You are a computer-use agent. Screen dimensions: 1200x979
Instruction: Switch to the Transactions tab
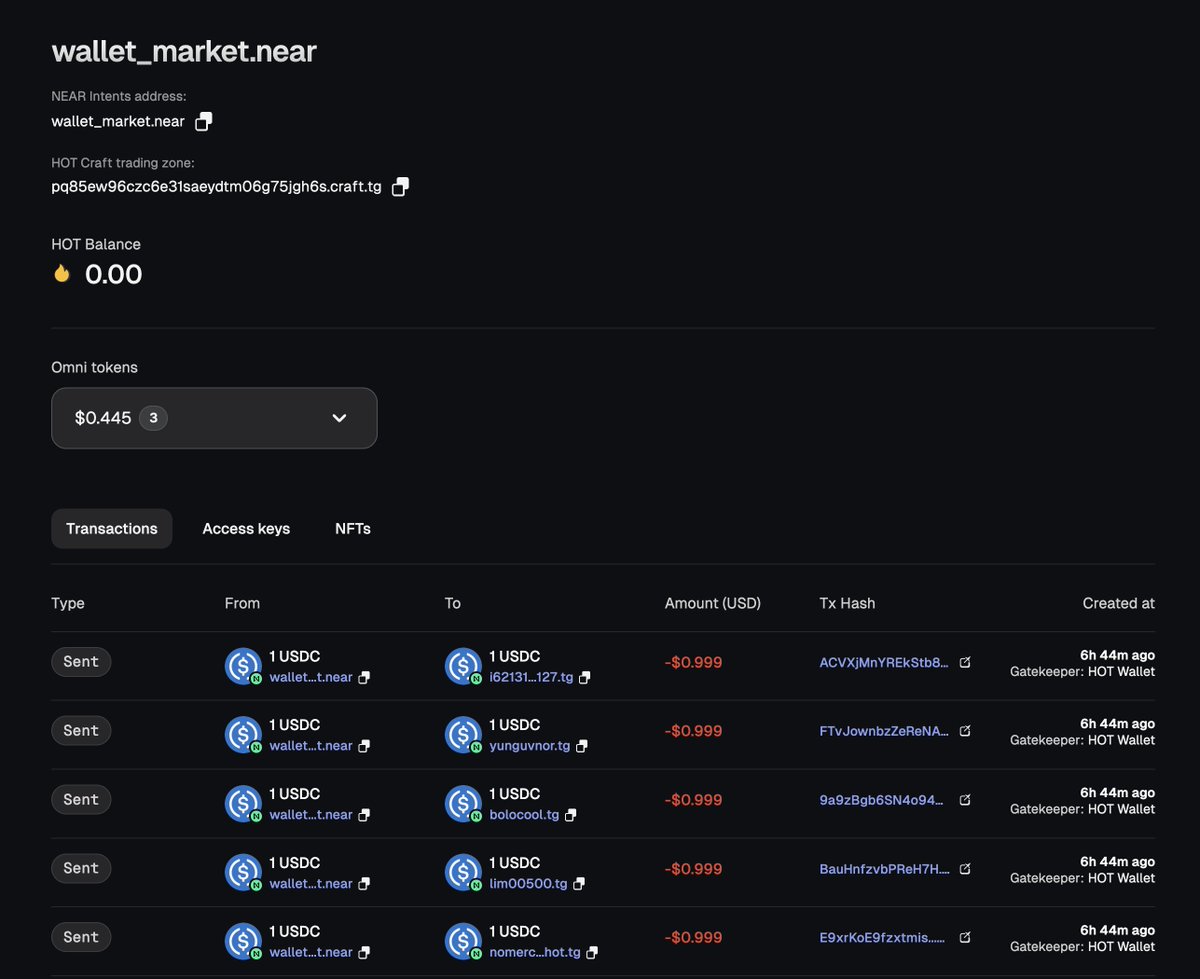(112, 528)
